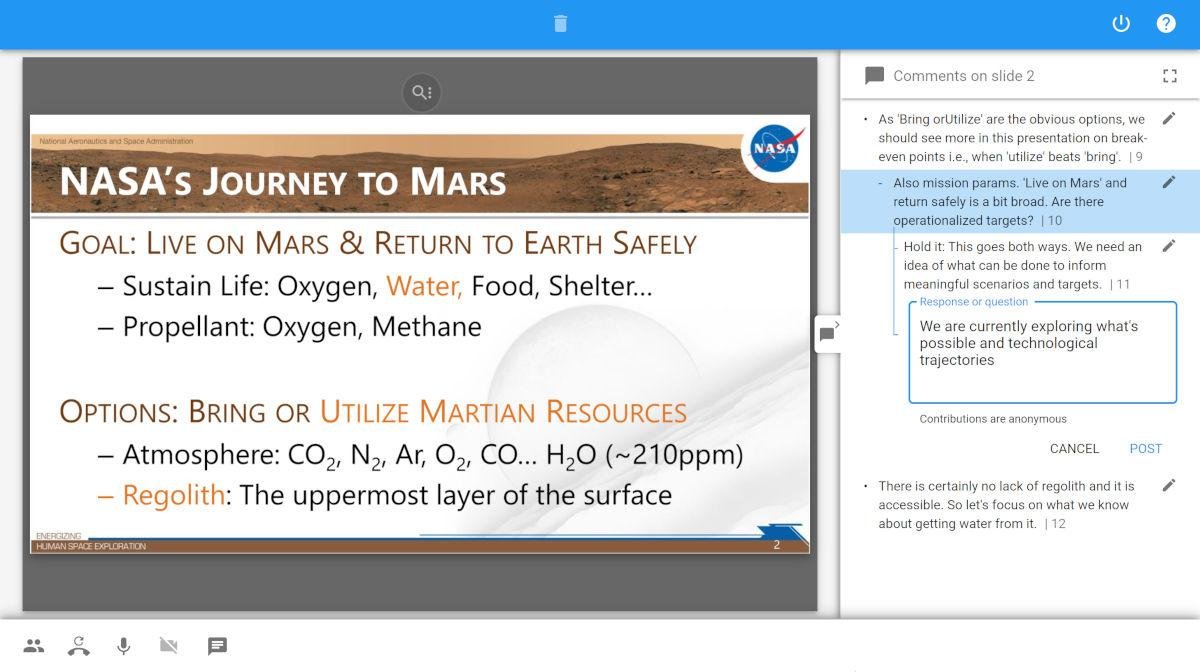Click the power/logout icon

1121,23
